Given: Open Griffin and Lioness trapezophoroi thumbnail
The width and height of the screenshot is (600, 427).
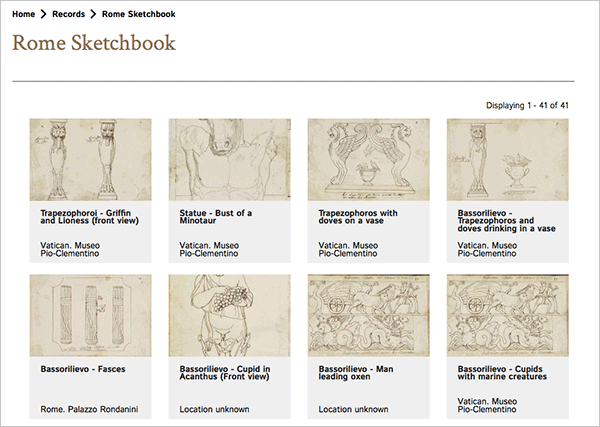Looking at the screenshot, I should 90,160.
